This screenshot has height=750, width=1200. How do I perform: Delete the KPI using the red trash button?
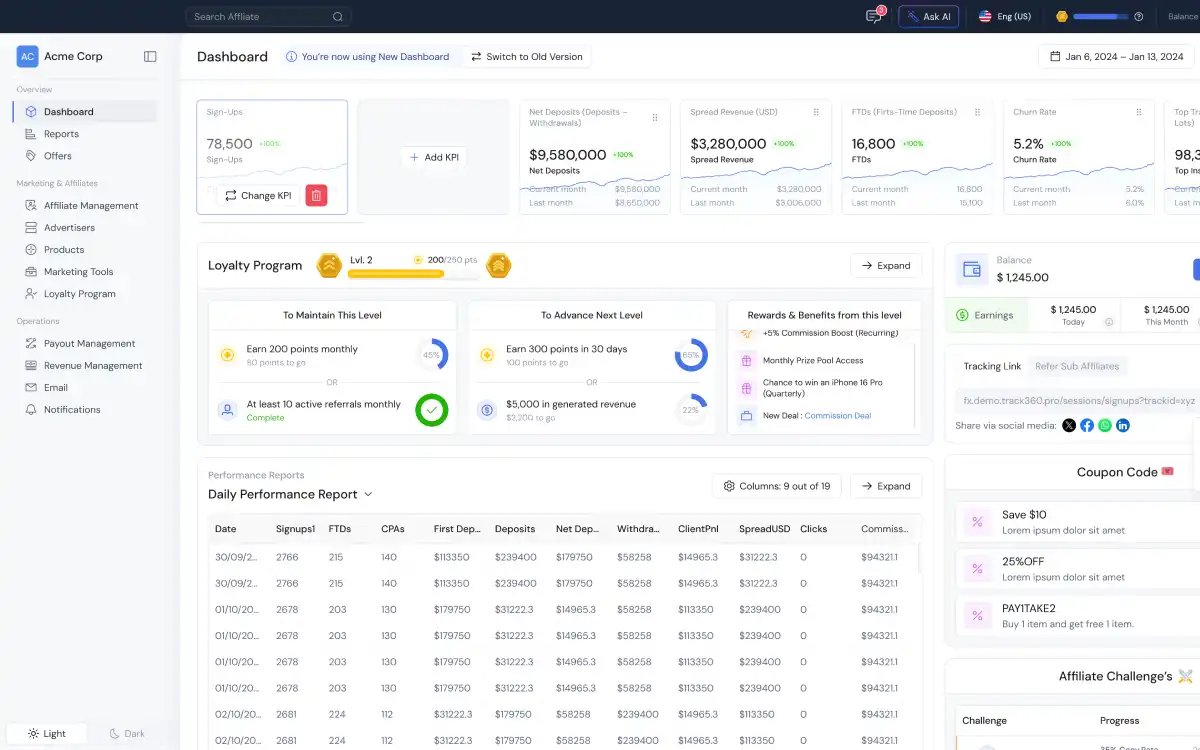(317, 196)
